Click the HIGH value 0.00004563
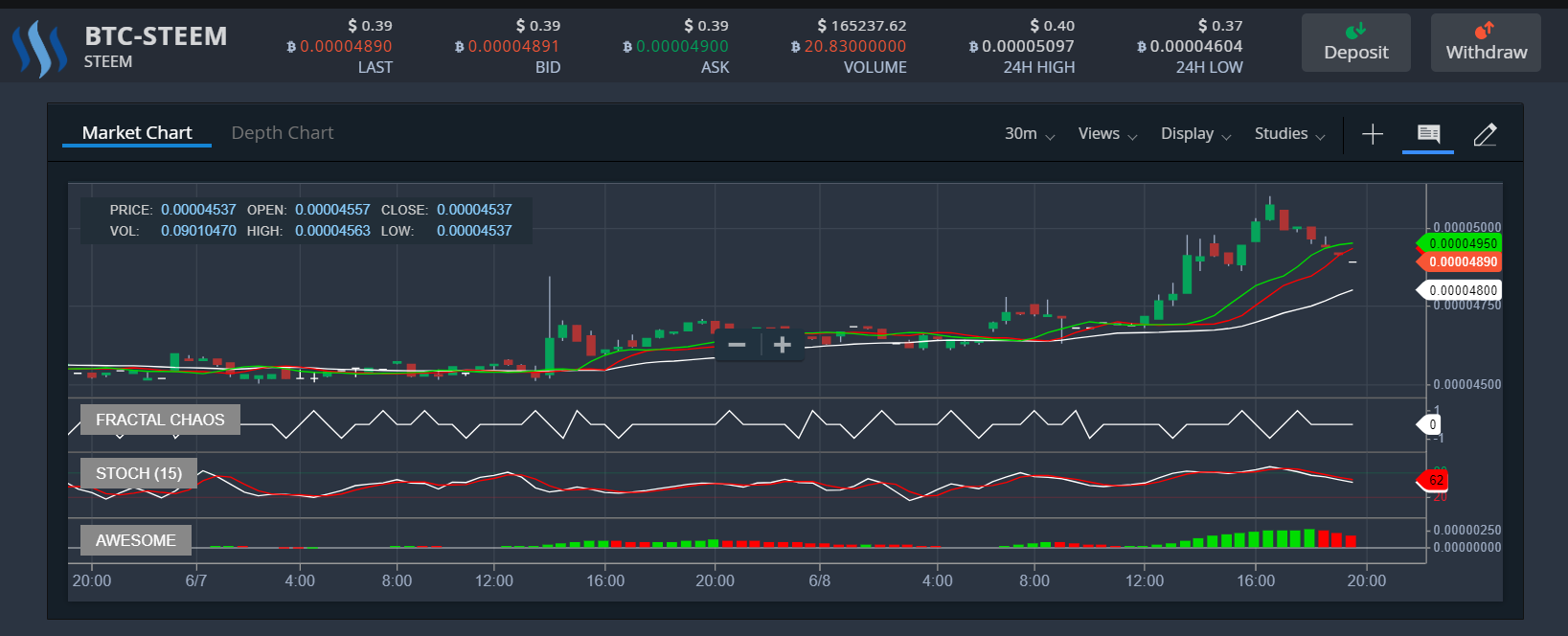Screen dimensions: 1568x636 click(332, 230)
